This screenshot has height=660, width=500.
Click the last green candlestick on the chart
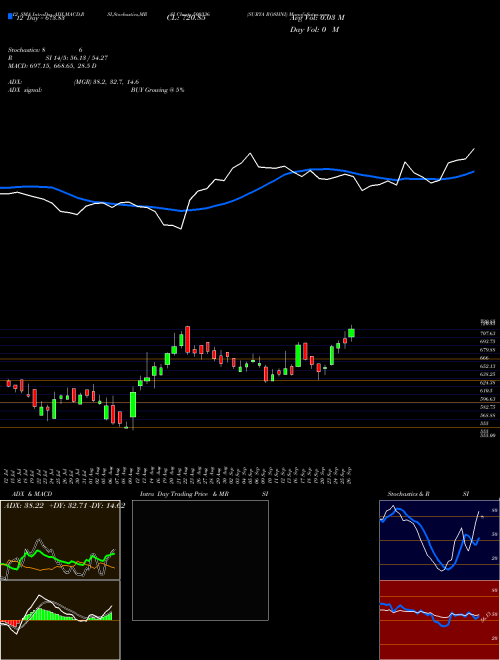click(351, 333)
